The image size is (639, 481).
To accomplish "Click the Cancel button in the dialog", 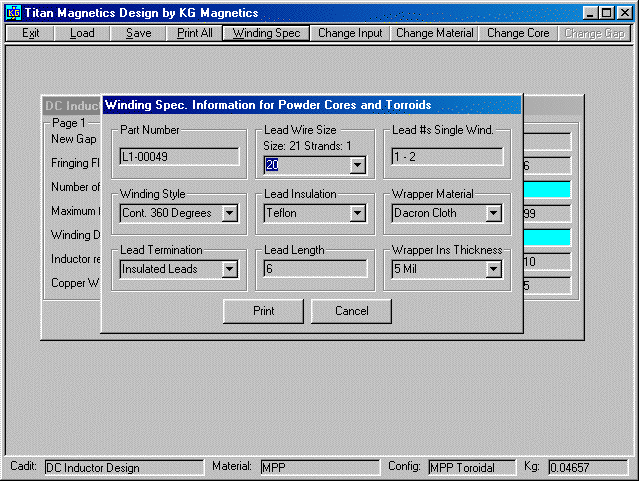I will pyautogui.click(x=351, y=311).
